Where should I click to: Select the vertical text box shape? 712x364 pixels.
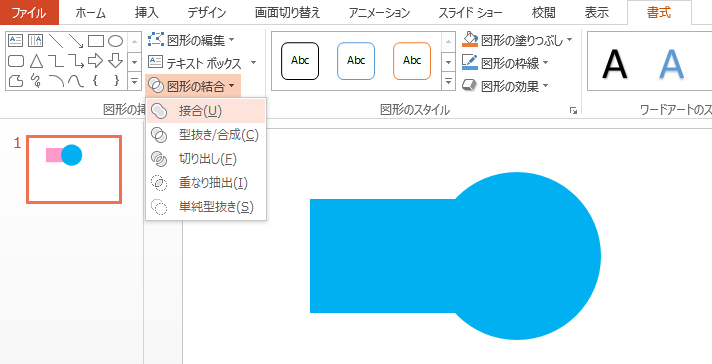(x=35, y=41)
